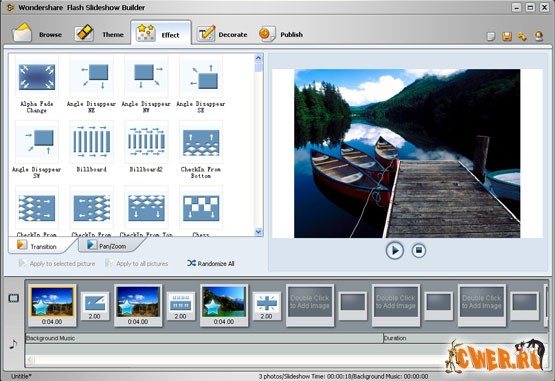555x381 pixels.
Task: Click Apply to all pictures
Action: (x=137, y=263)
